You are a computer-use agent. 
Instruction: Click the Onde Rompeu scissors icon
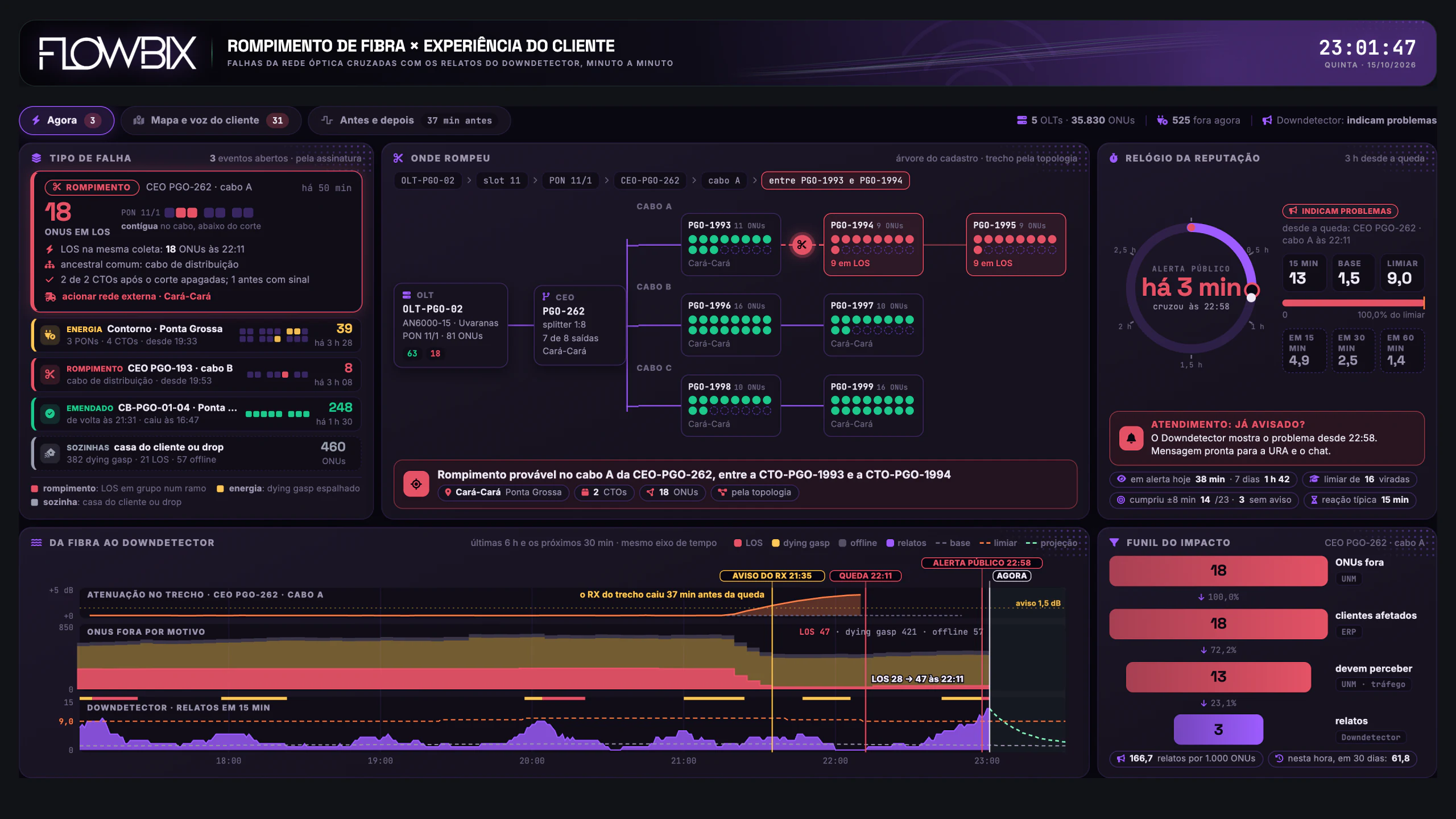[x=398, y=158]
